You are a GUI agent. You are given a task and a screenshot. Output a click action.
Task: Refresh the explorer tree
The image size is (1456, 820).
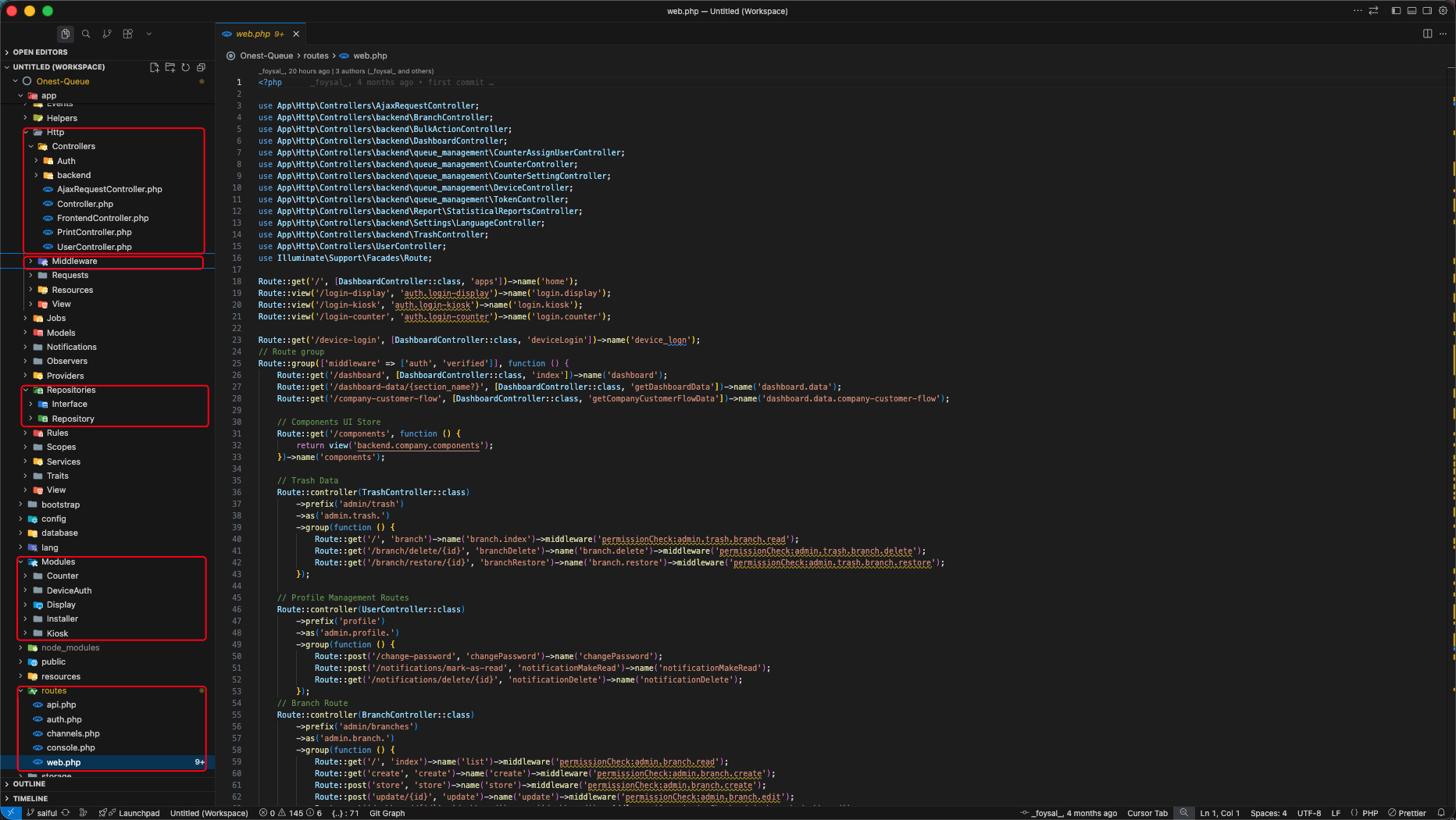tap(186, 67)
